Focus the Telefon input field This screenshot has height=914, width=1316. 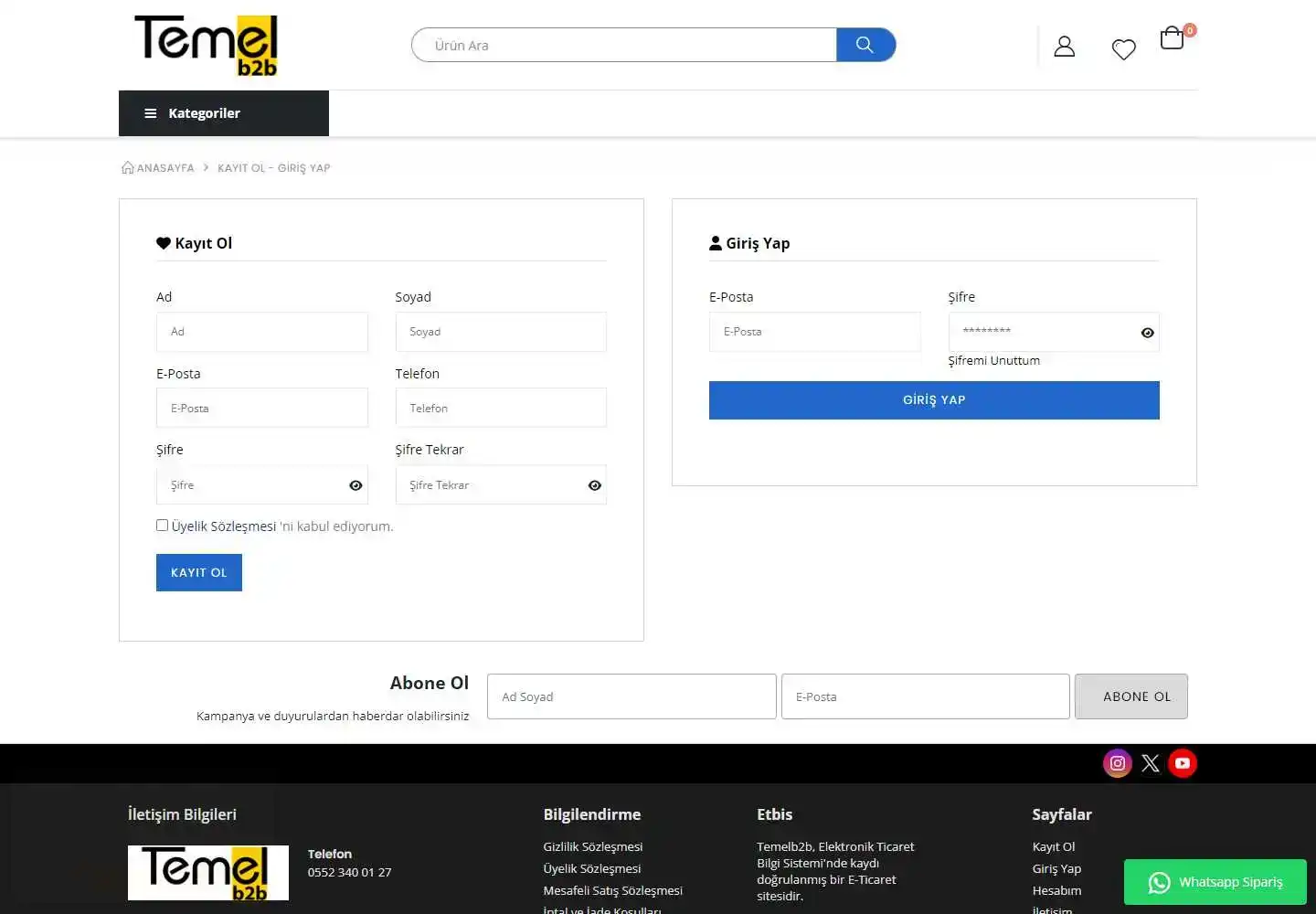(501, 408)
